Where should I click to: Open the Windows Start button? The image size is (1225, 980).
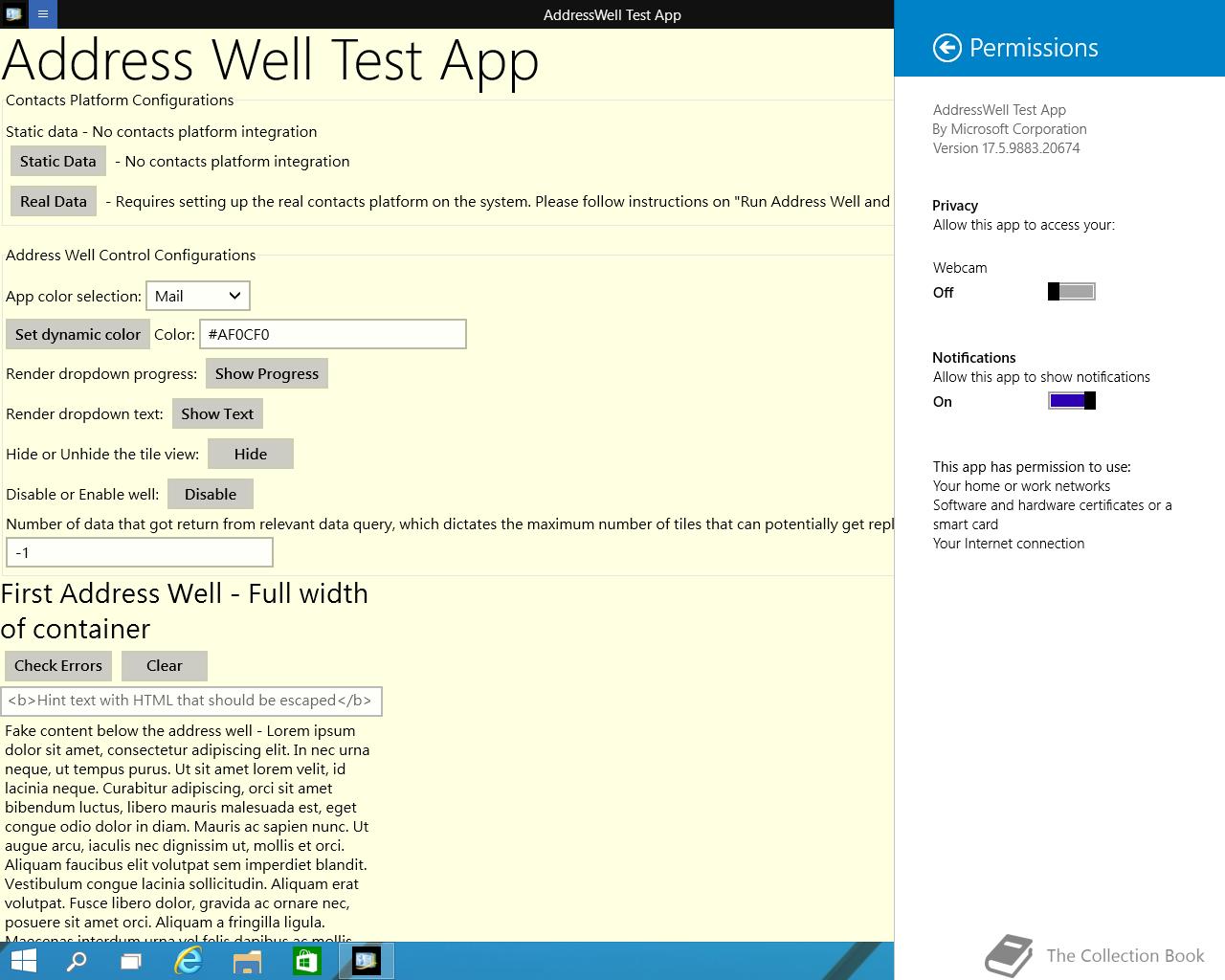(x=22, y=961)
